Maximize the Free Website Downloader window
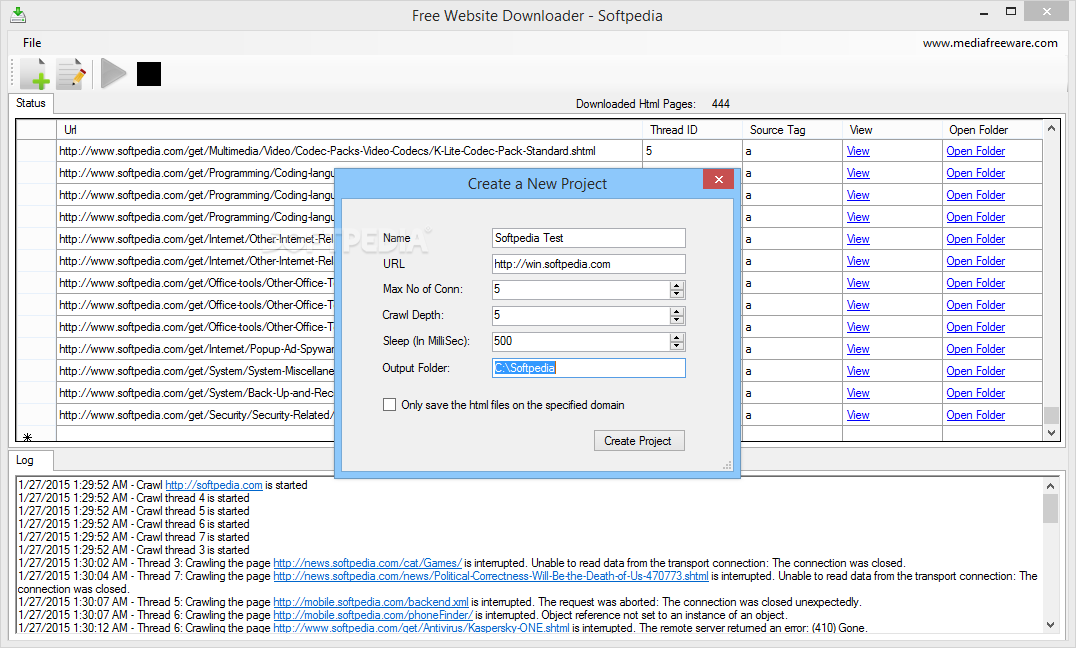Viewport: 1076px width, 648px height. point(1011,12)
